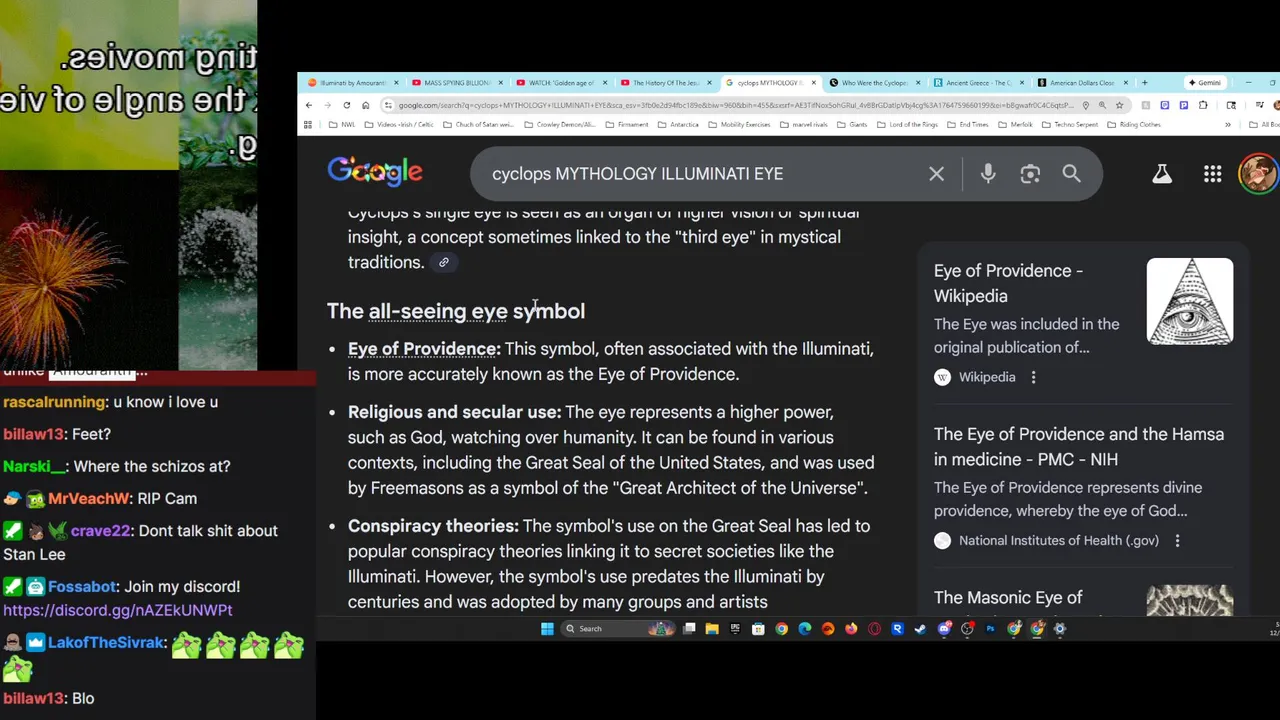Open Google Search Labs flask icon
The image size is (1280, 720).
tap(1162, 174)
